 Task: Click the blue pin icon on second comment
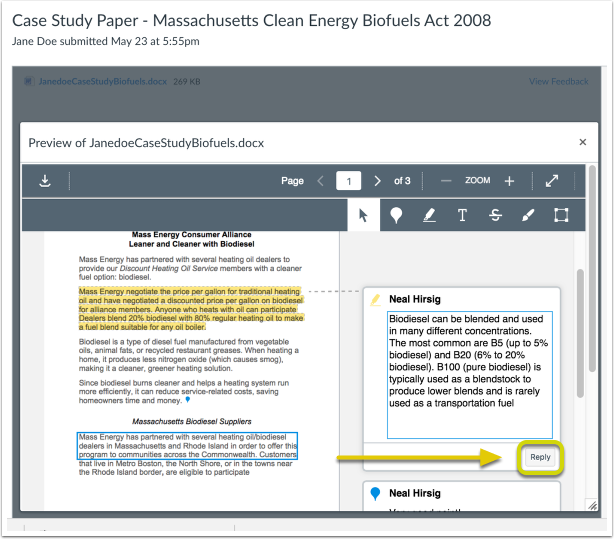pos(375,494)
